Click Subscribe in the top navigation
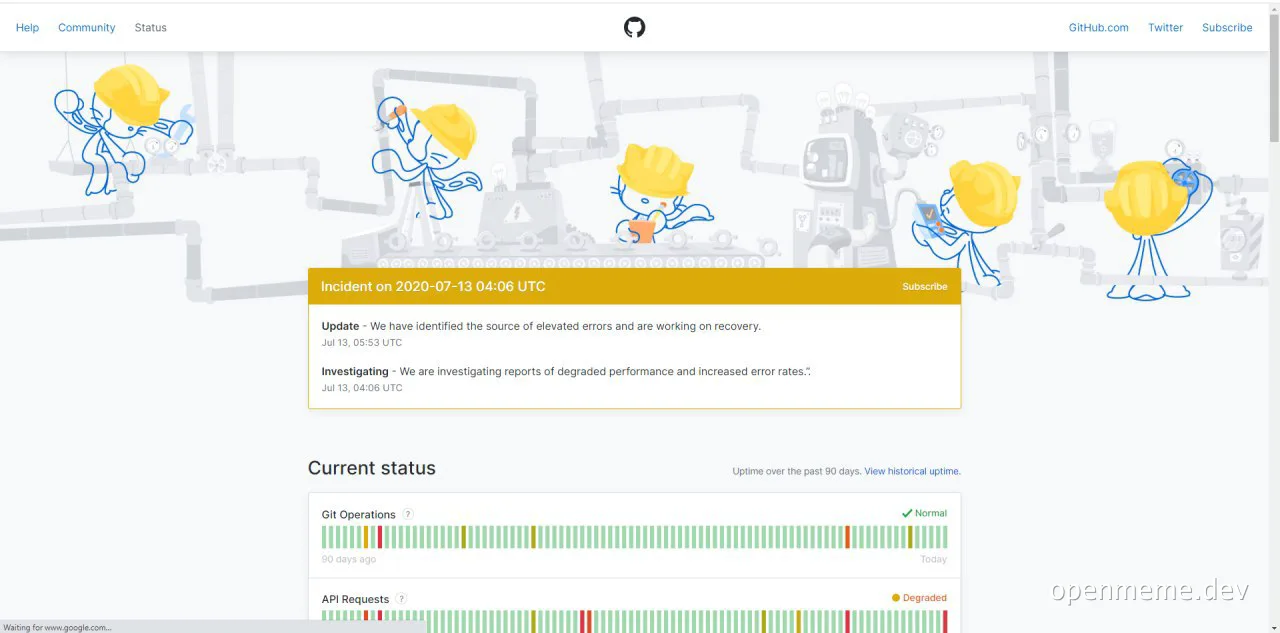 click(1227, 27)
